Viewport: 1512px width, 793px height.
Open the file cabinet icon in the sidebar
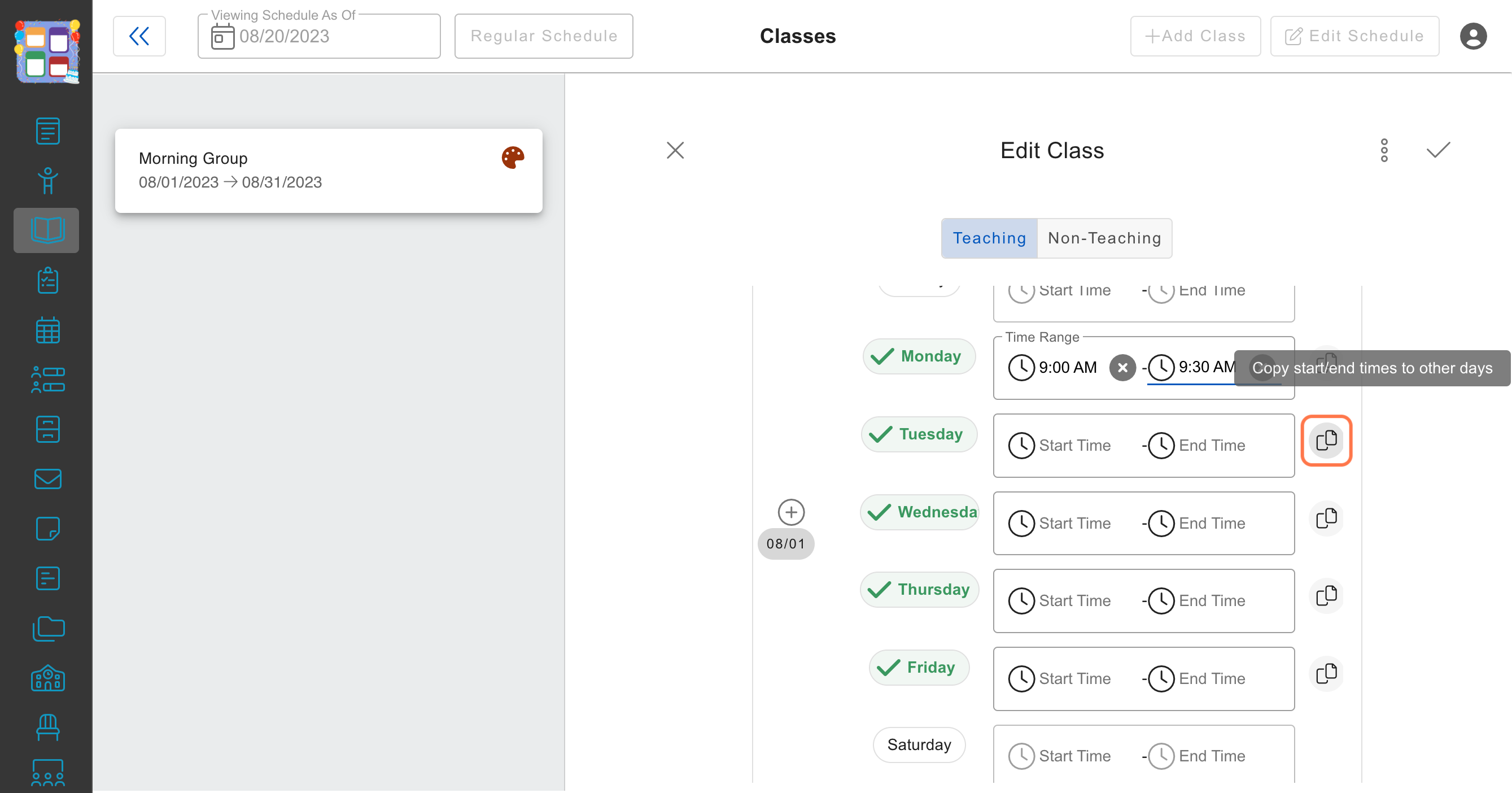pos(47,429)
